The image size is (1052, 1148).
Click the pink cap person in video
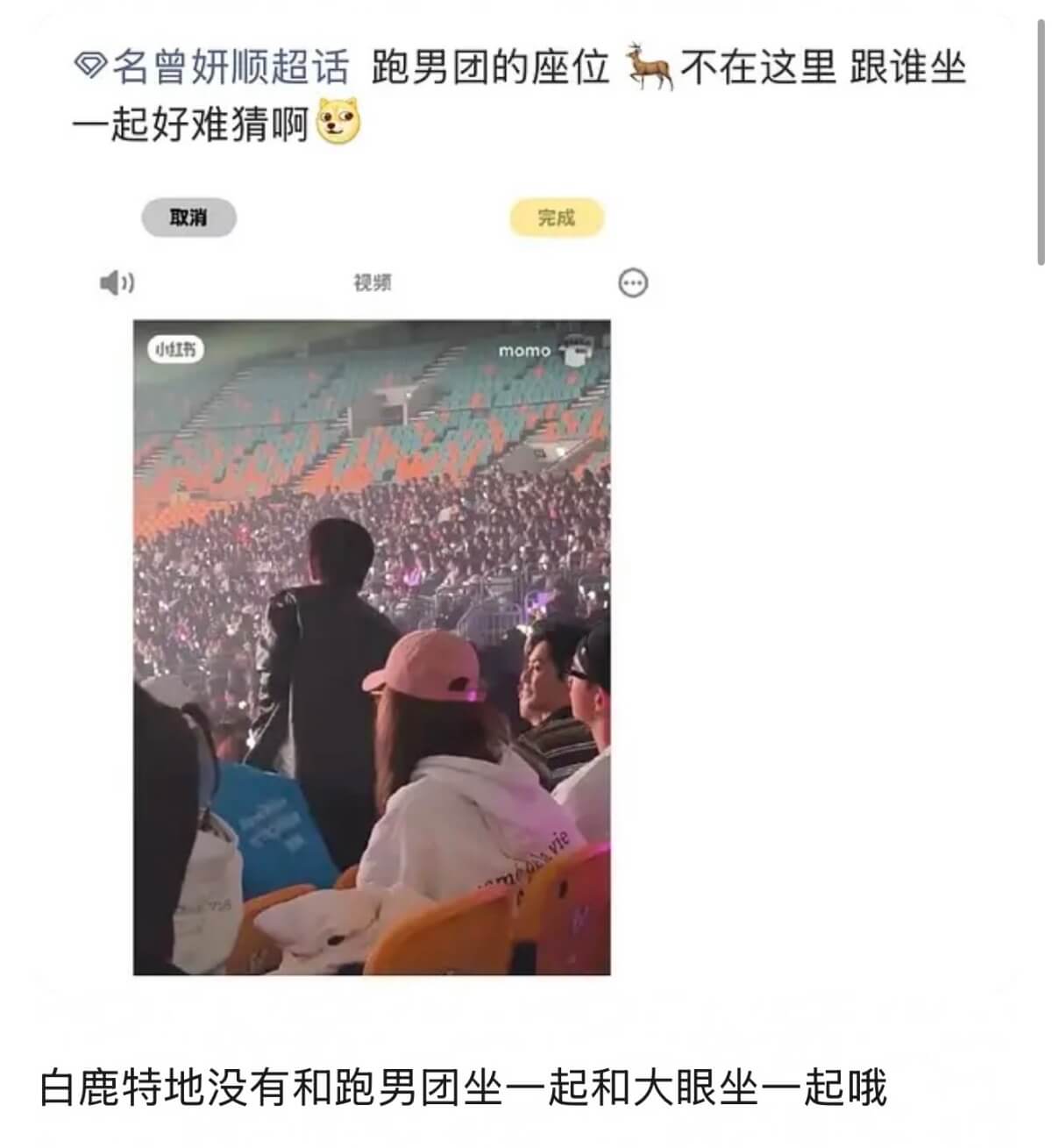pos(443,772)
